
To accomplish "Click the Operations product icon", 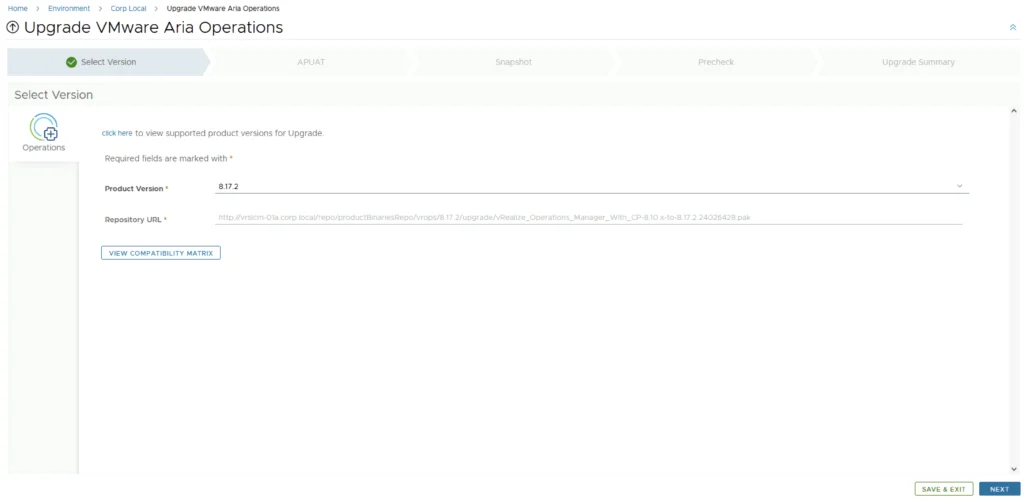I will 44,127.
